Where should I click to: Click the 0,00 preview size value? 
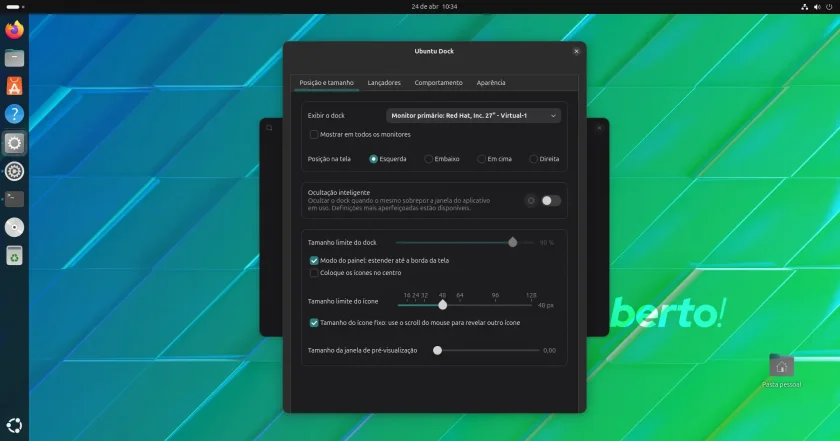tap(549, 350)
